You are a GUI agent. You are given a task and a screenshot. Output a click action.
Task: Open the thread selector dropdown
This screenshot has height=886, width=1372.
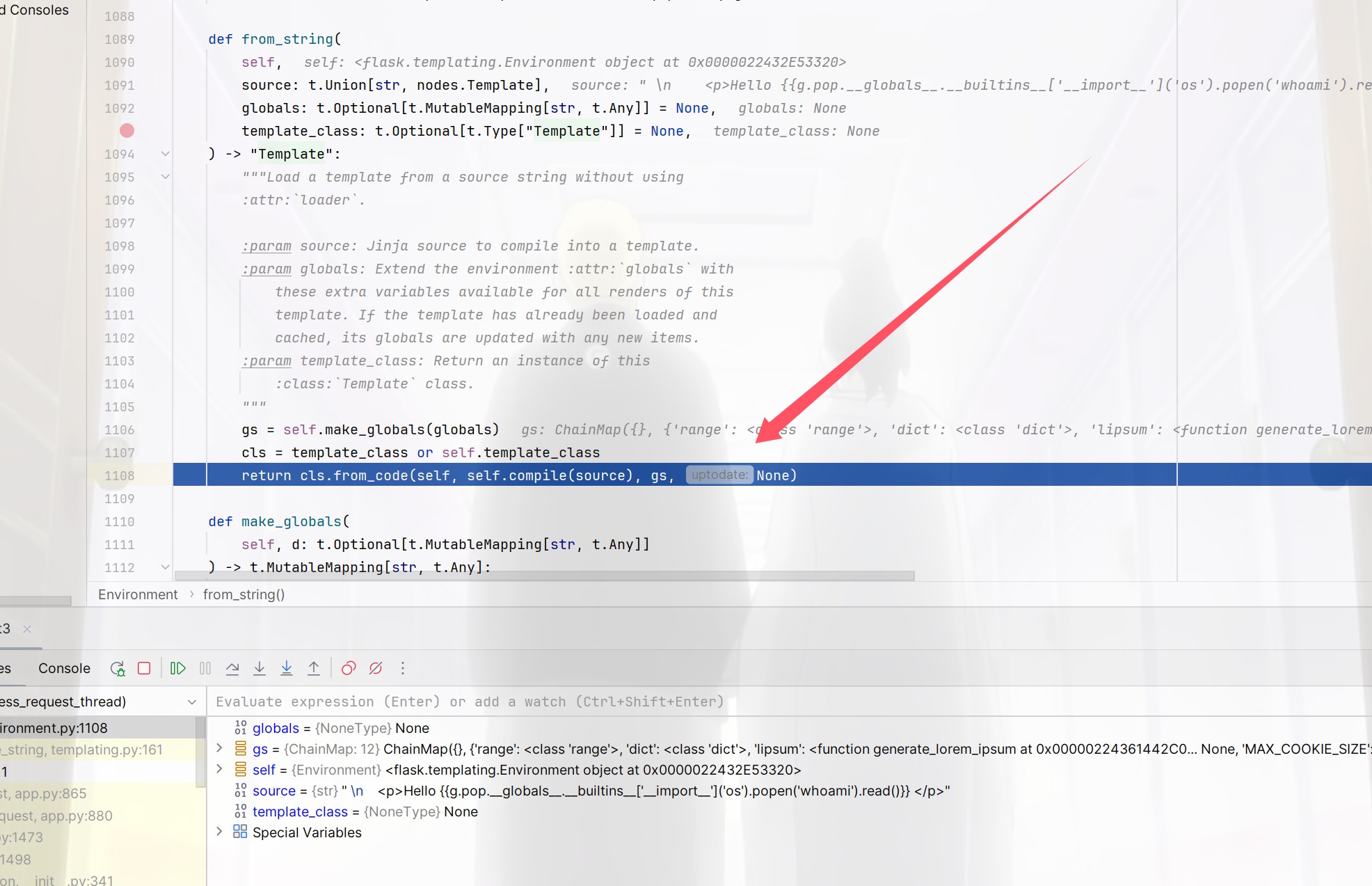[x=192, y=702]
